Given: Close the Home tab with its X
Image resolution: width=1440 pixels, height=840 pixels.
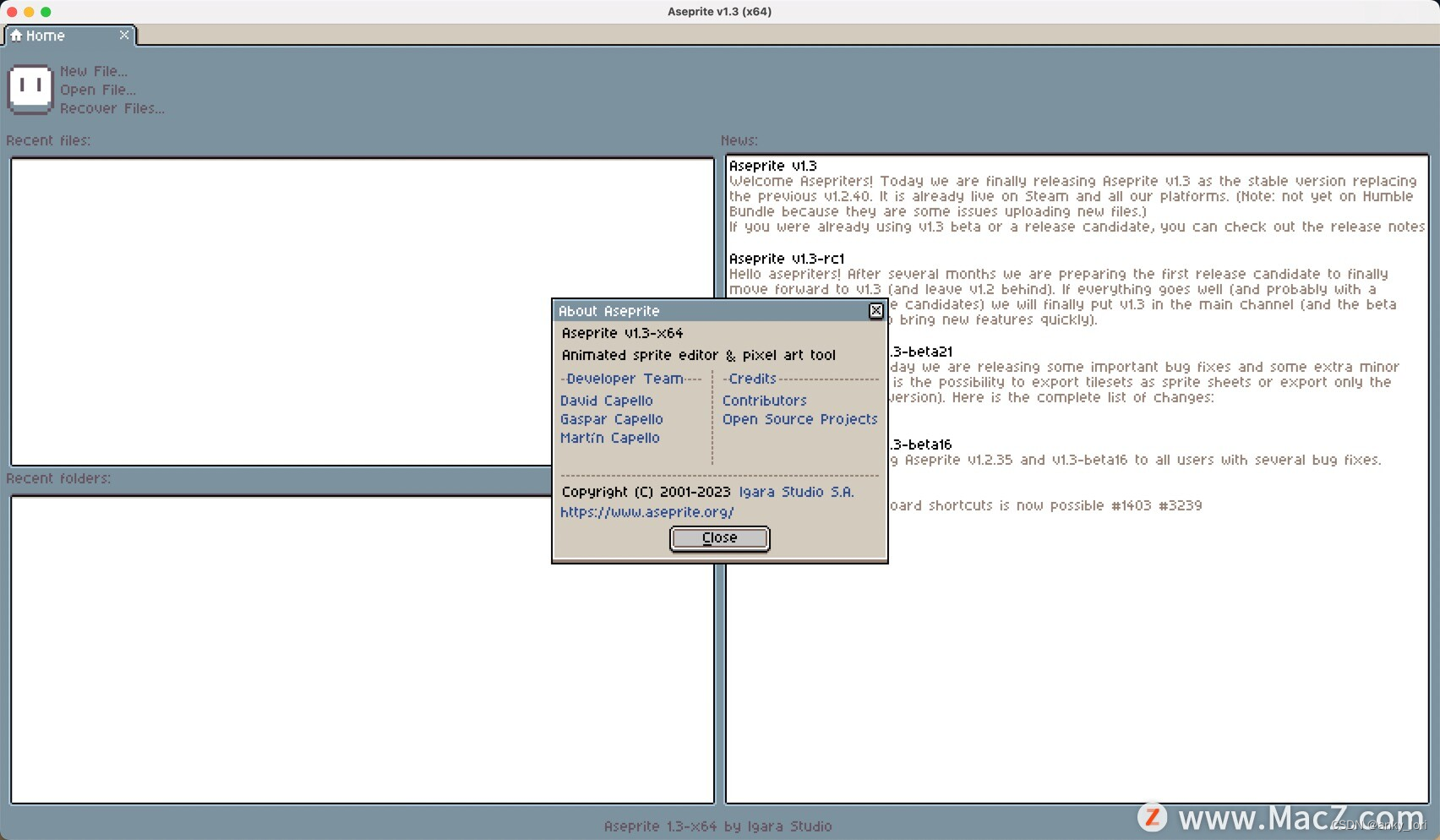Looking at the screenshot, I should pyautogui.click(x=124, y=35).
